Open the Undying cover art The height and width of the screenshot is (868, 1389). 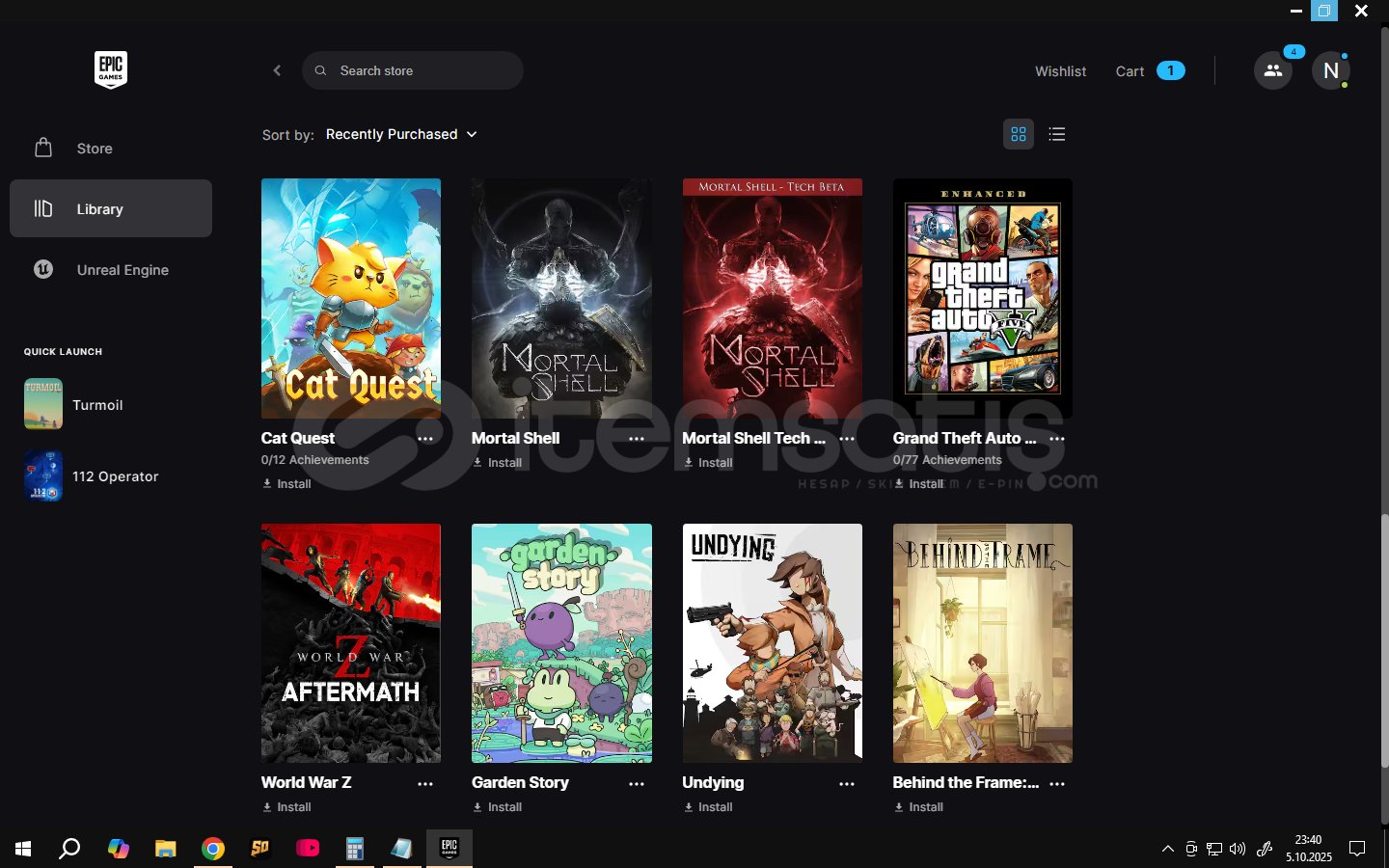(773, 643)
